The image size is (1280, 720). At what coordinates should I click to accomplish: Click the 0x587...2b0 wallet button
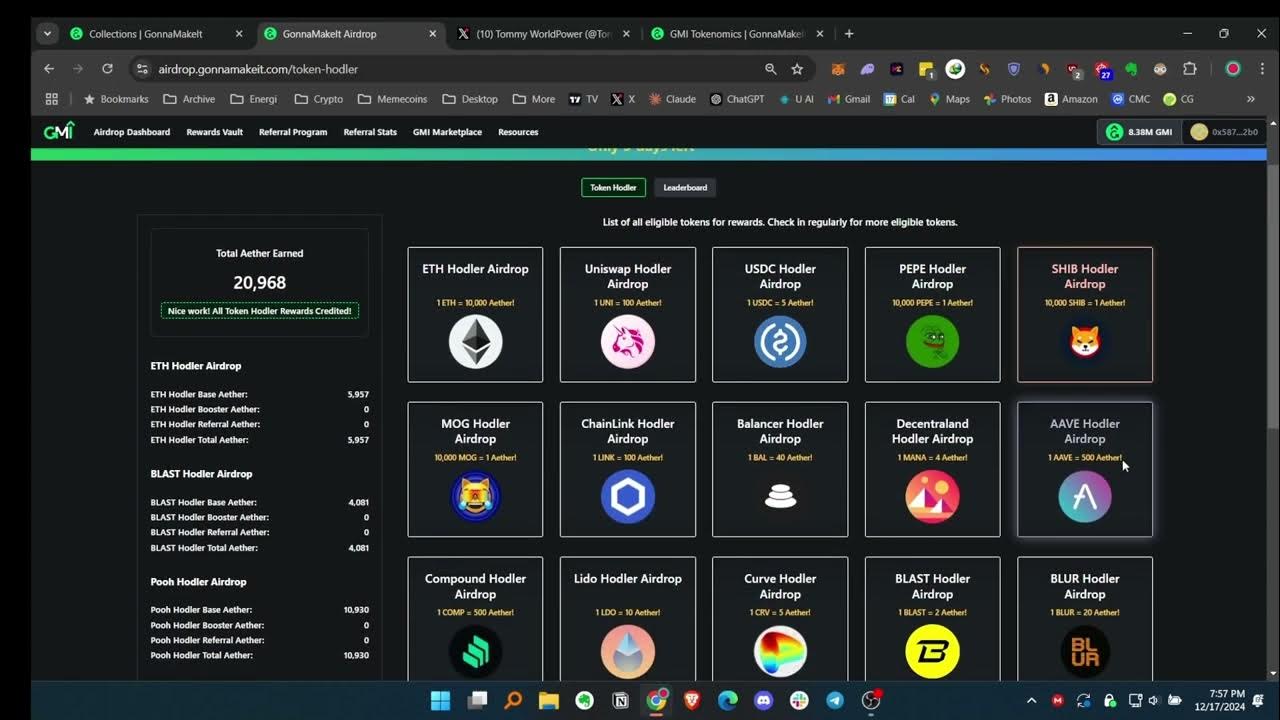click(1224, 132)
